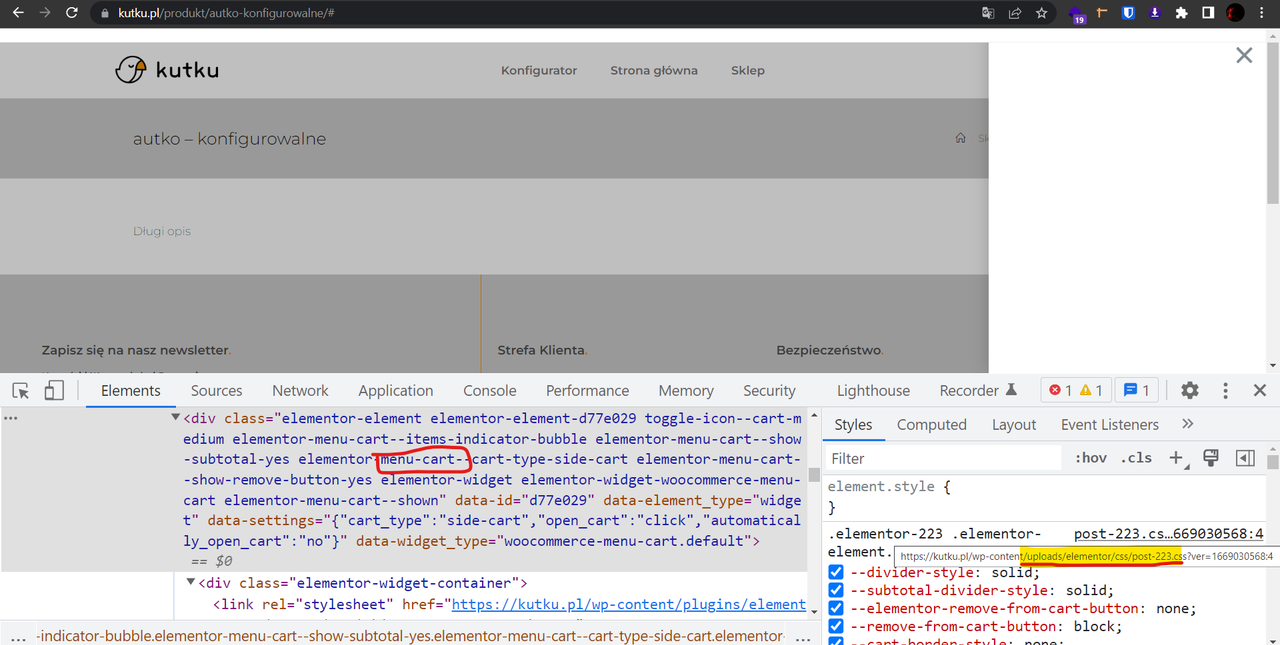1280x645 pixels.
Task: Switch to the Sources tab
Action: 217,390
